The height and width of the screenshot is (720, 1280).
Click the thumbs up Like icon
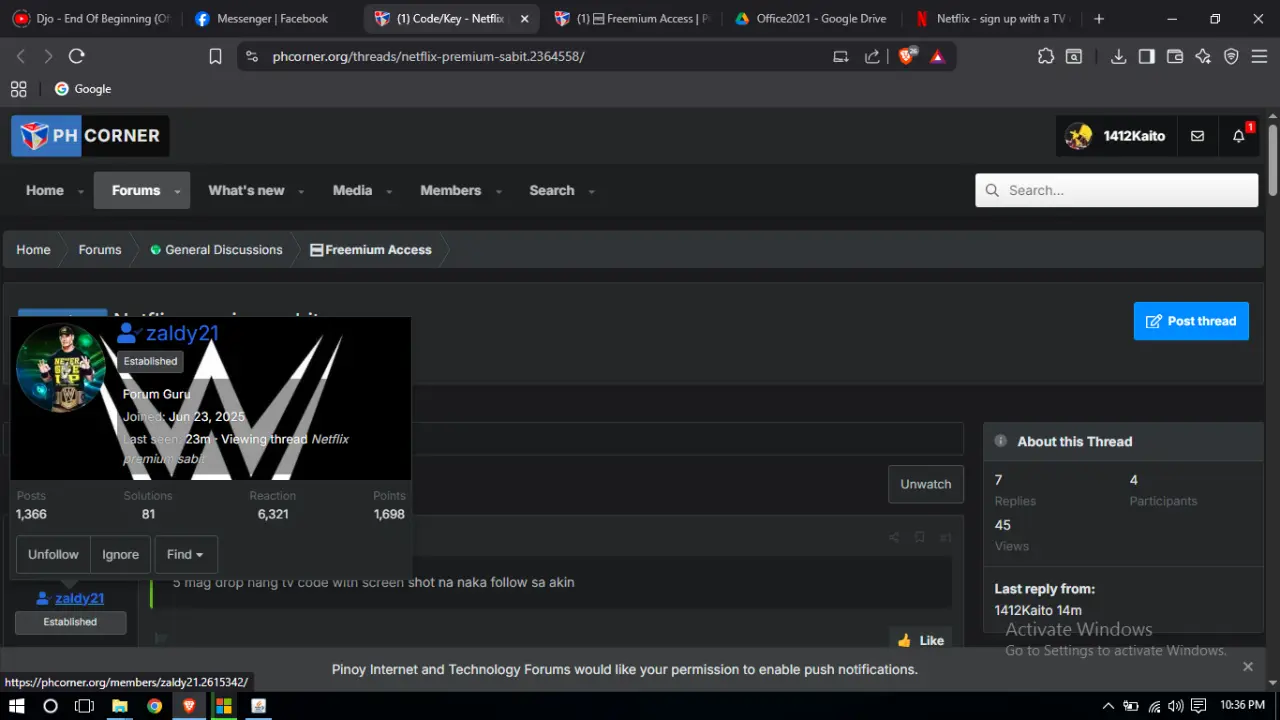[x=905, y=640]
